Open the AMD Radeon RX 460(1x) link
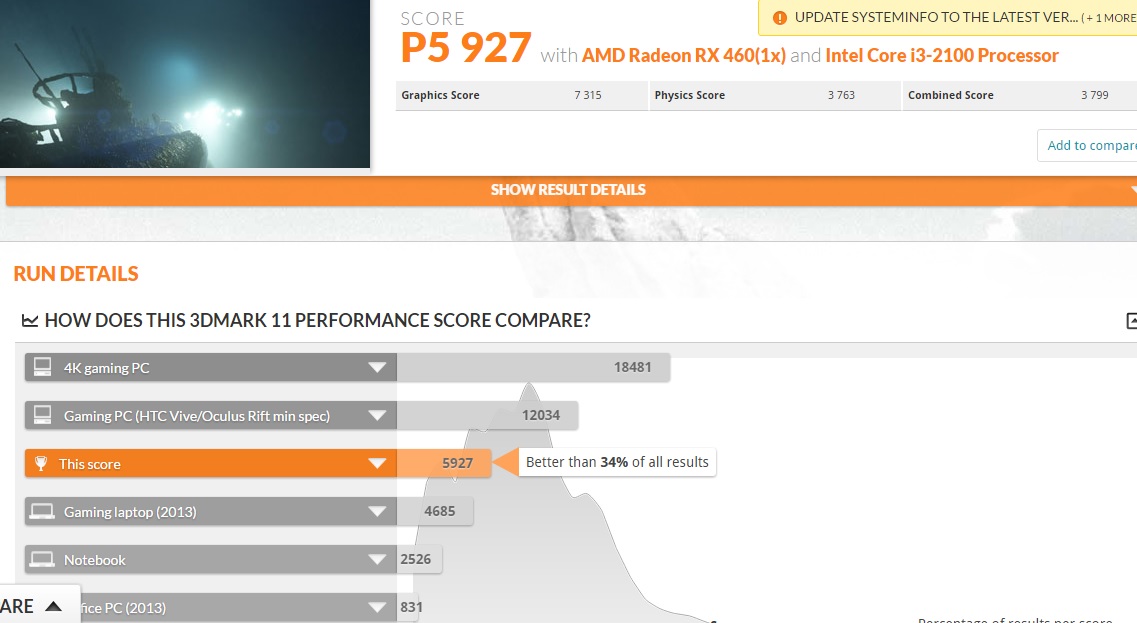1137x623 pixels. [683, 56]
